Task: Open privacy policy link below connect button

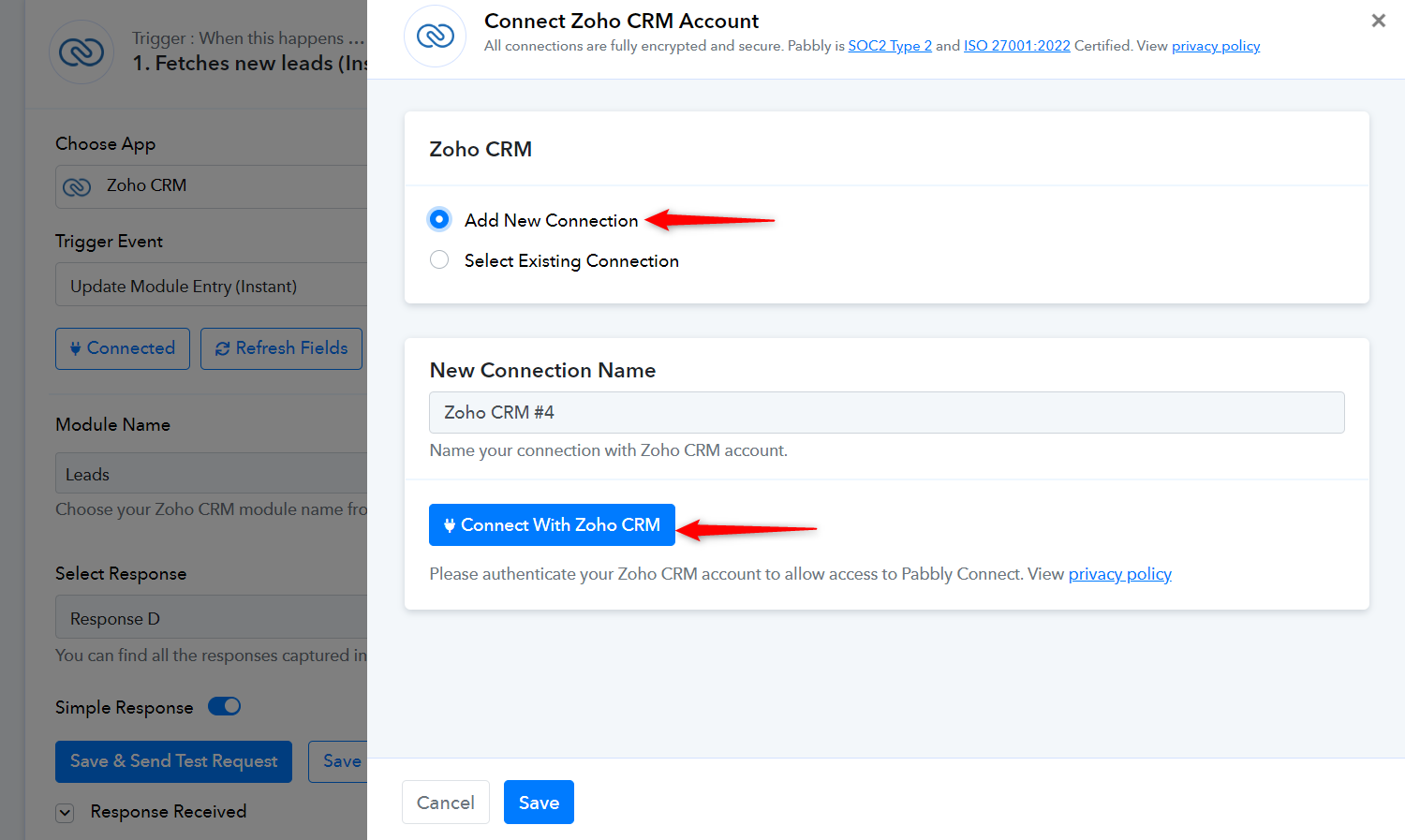Action: coord(1120,574)
